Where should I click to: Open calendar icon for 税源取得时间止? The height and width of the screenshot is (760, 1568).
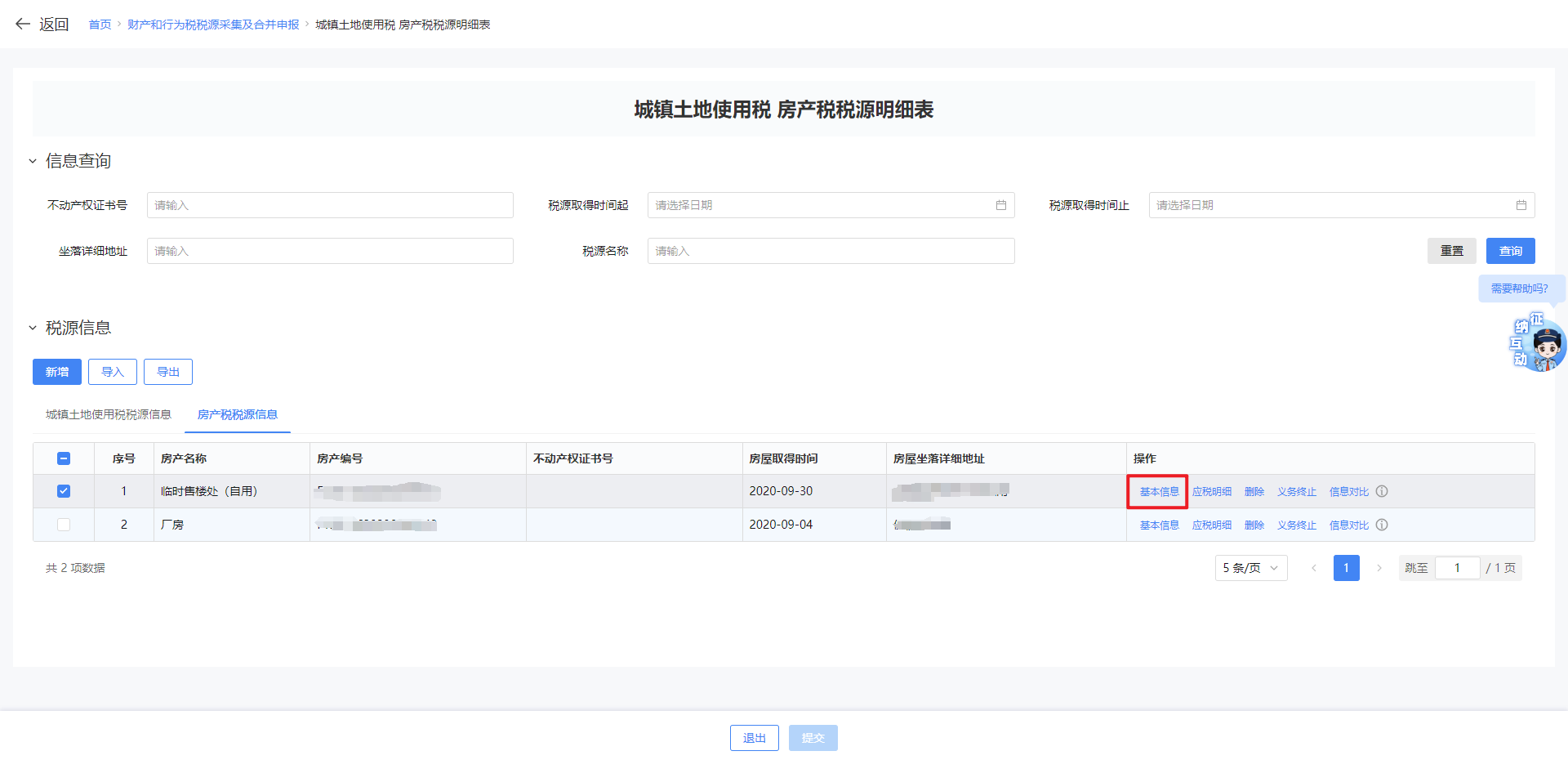click(x=1521, y=205)
